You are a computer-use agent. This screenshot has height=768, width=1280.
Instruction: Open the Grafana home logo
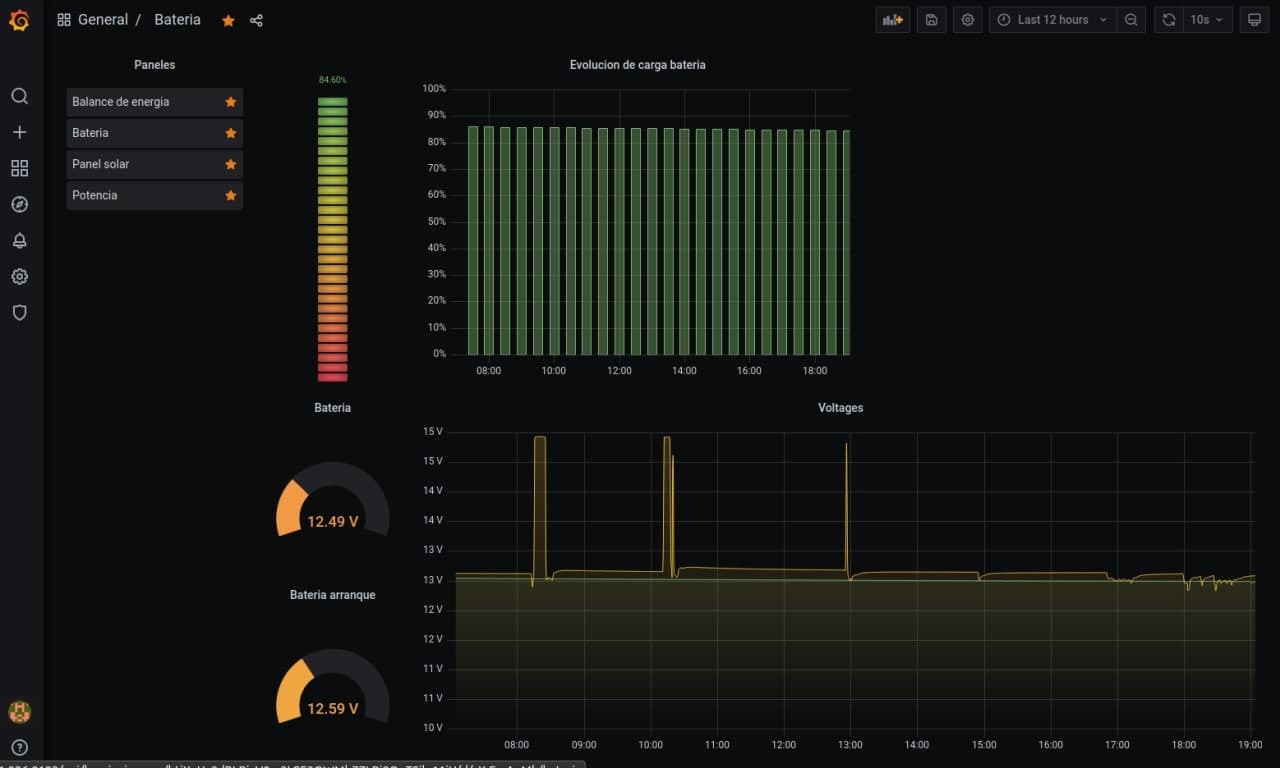[19, 20]
